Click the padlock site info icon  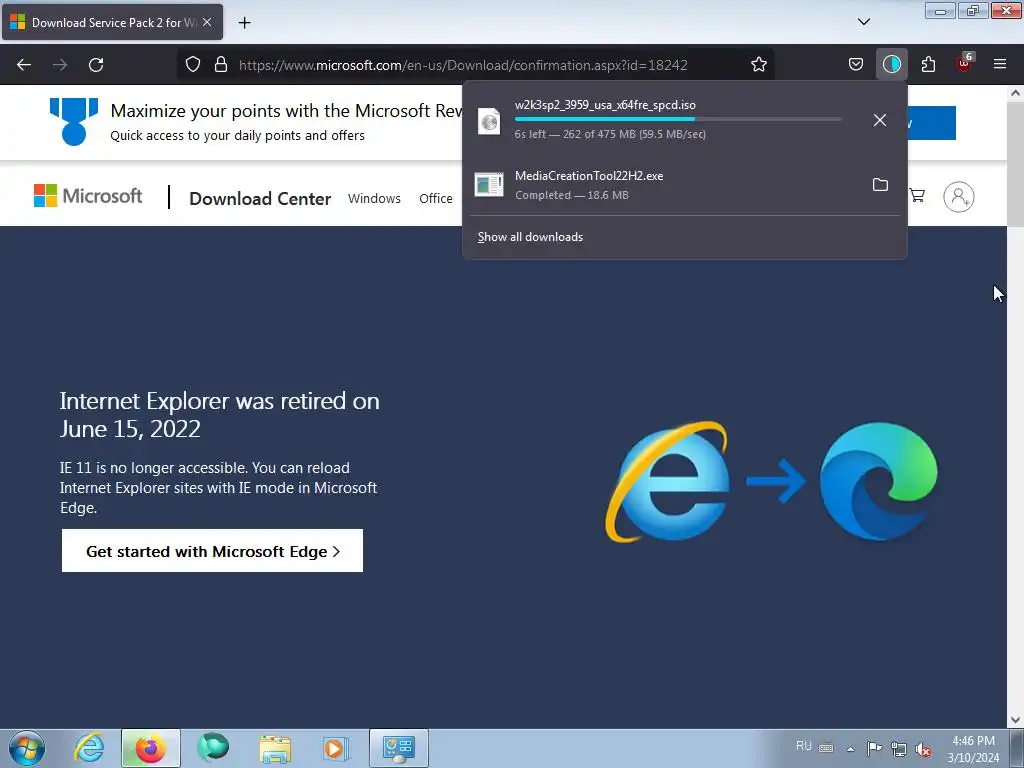coord(221,64)
